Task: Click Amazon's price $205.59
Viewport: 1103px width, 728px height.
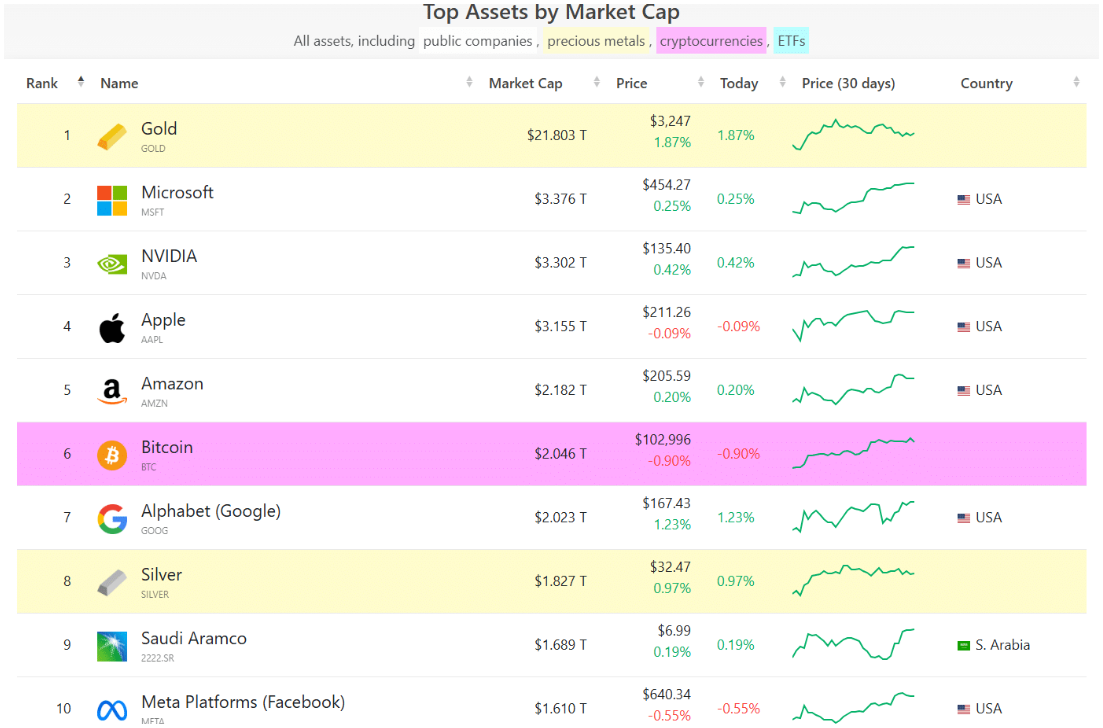Action: coord(666,376)
